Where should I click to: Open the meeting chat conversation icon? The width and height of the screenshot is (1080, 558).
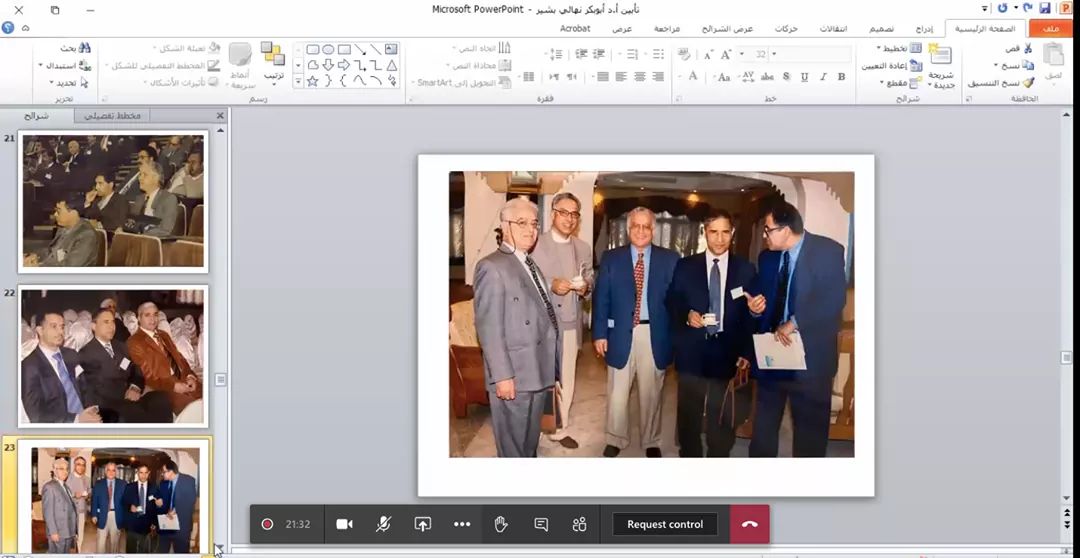[x=541, y=524]
